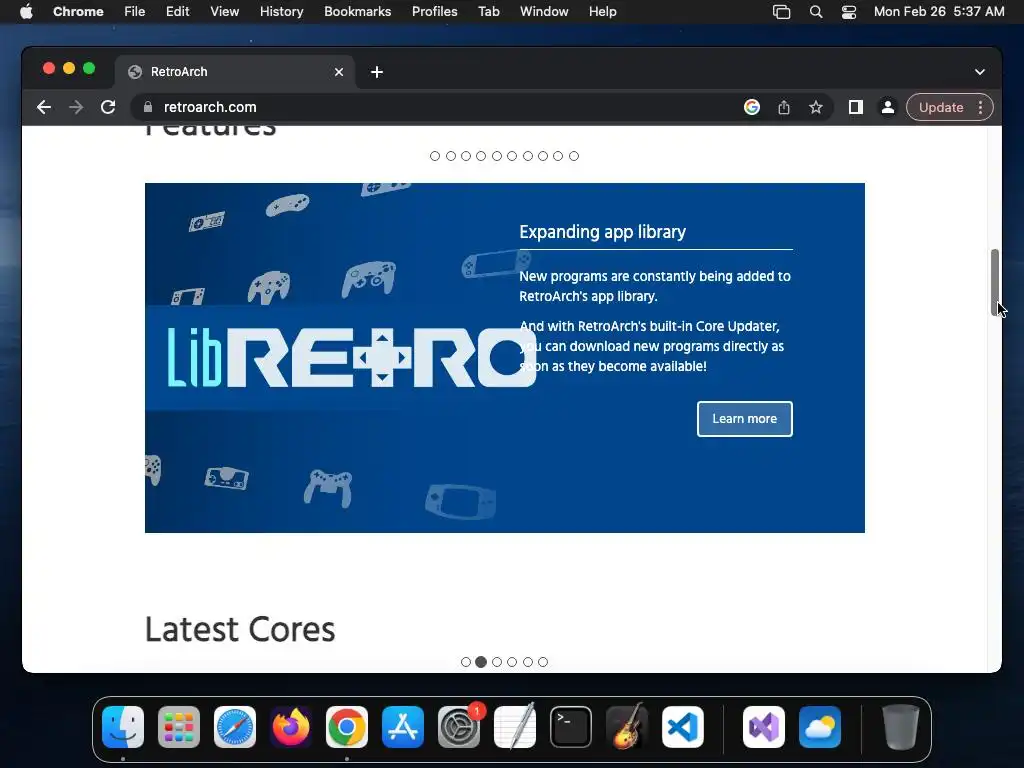Open the File menu
Screen dimensions: 1024x768
tap(135, 12)
